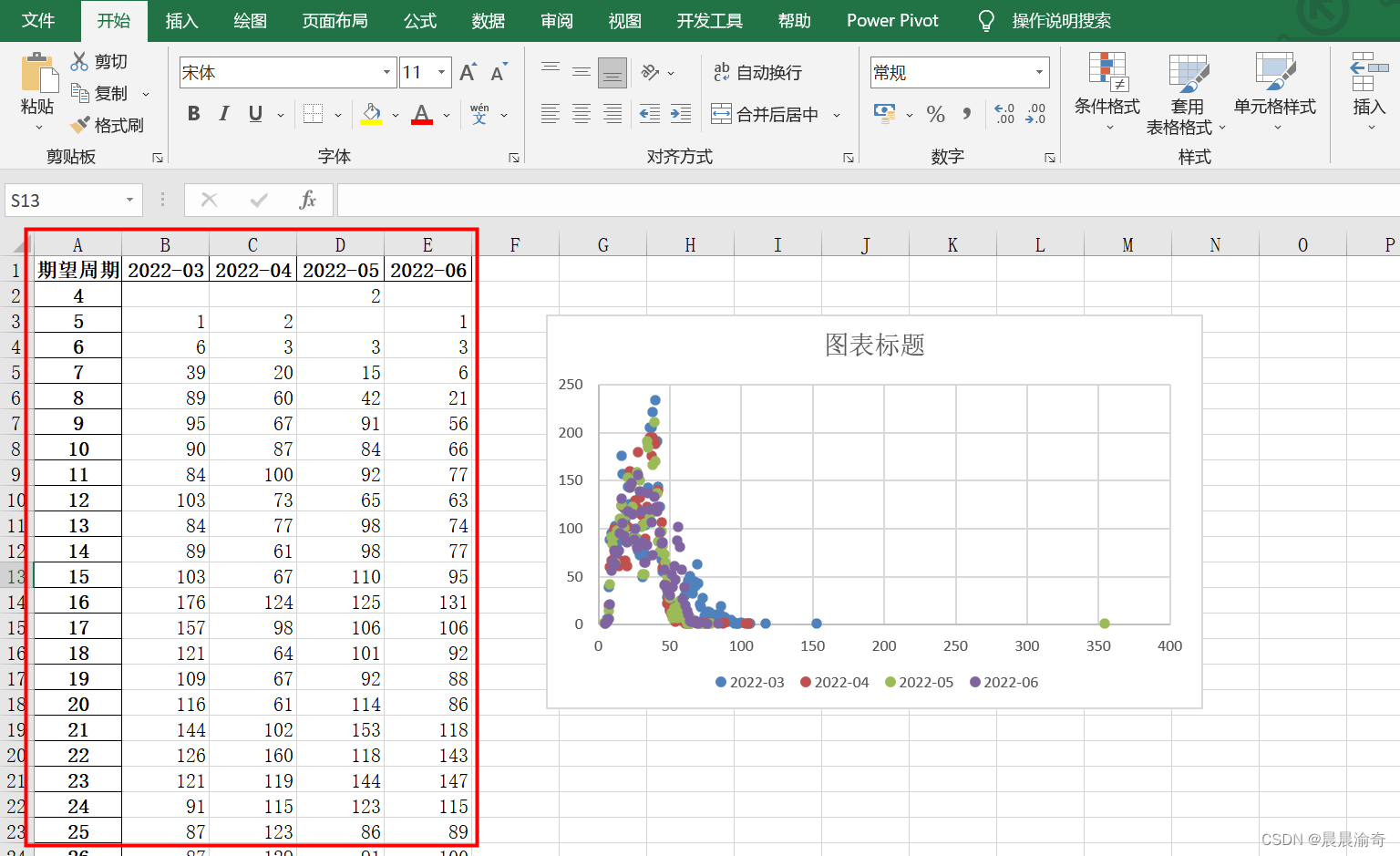Decrease decimal places
This screenshot has height=856, width=1400.
1035,114
